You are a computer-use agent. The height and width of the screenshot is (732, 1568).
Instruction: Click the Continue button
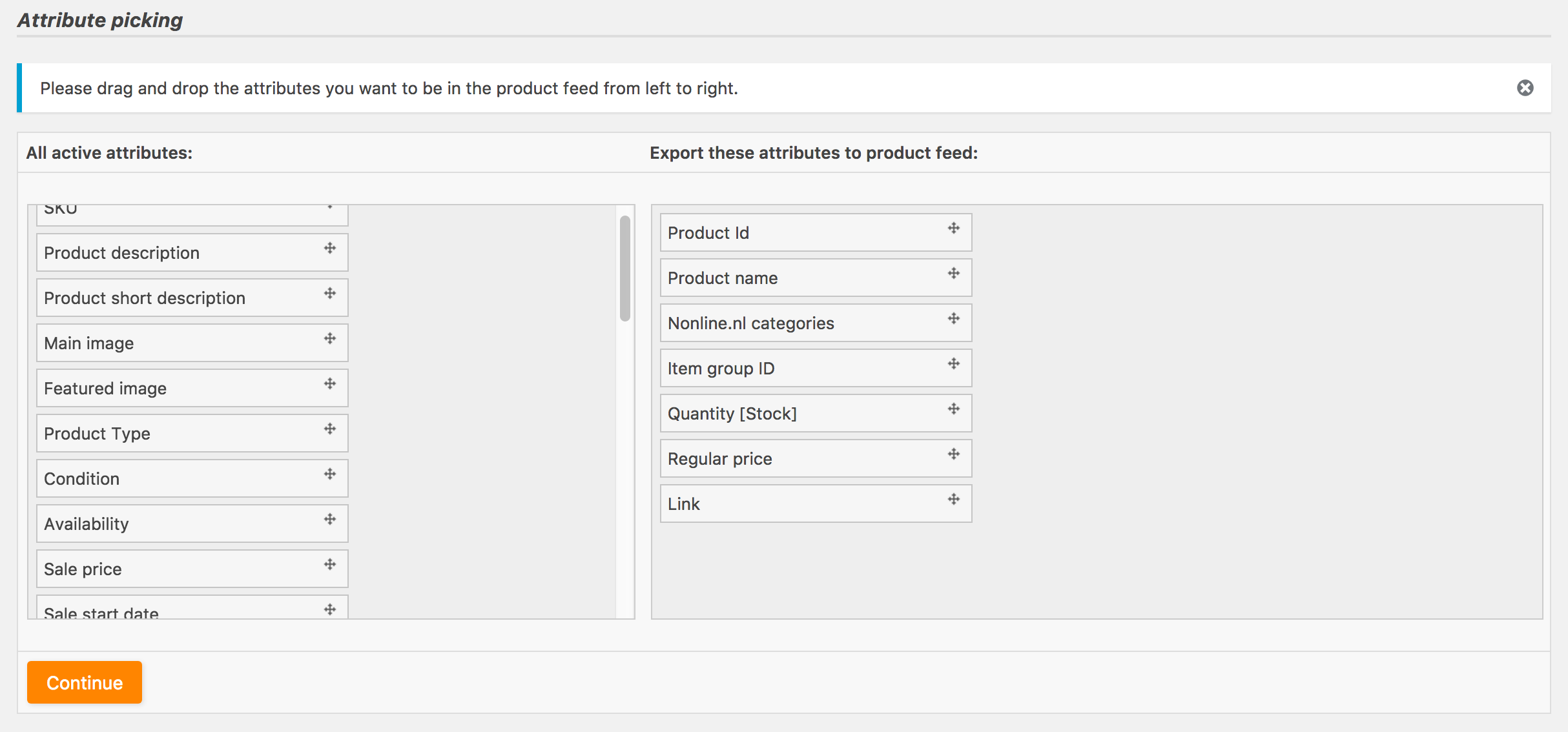click(85, 683)
